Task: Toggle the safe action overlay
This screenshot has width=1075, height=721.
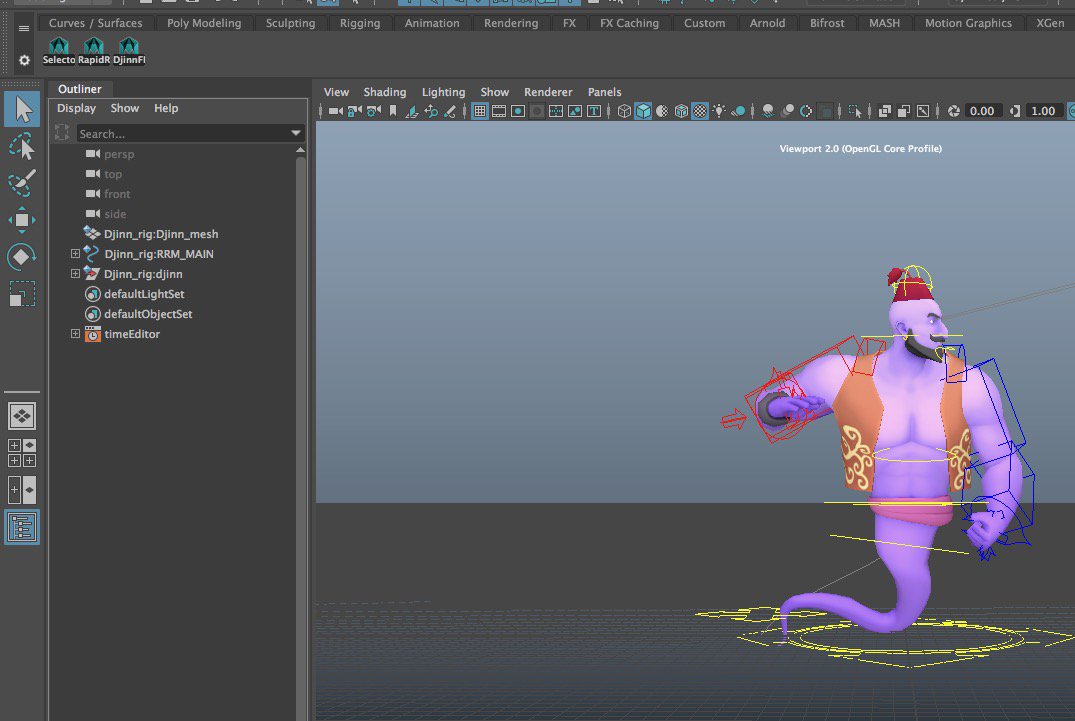Action: tap(575, 111)
